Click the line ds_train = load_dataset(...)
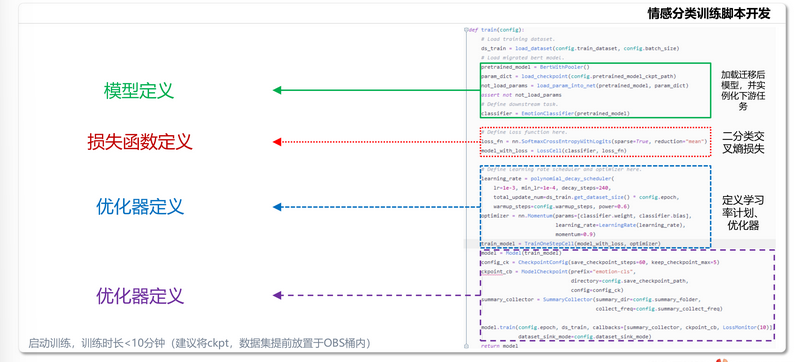The image size is (795, 362). pyautogui.click(x=580, y=48)
